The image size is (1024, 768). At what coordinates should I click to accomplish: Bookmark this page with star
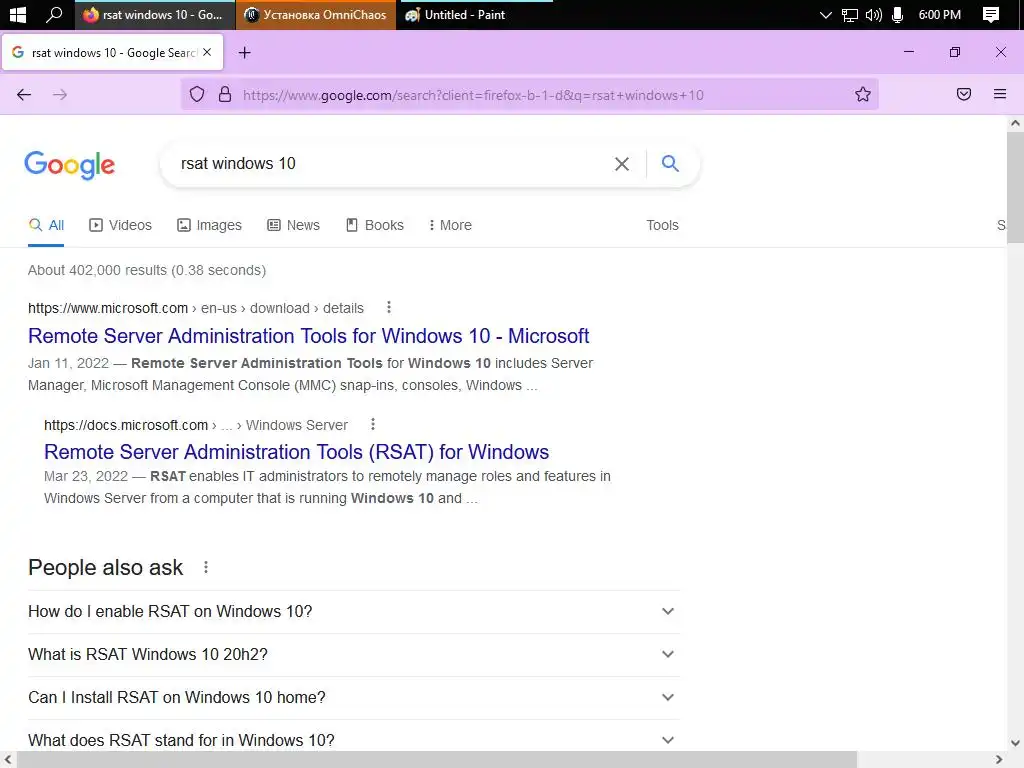tap(863, 95)
